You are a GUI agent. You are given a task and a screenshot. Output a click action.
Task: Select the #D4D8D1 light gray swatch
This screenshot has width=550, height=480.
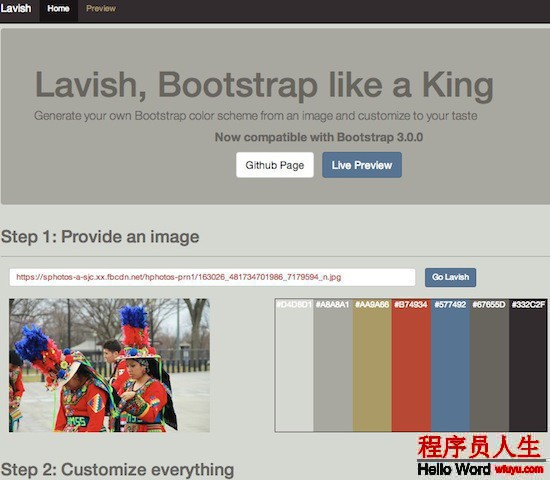[x=294, y=365]
